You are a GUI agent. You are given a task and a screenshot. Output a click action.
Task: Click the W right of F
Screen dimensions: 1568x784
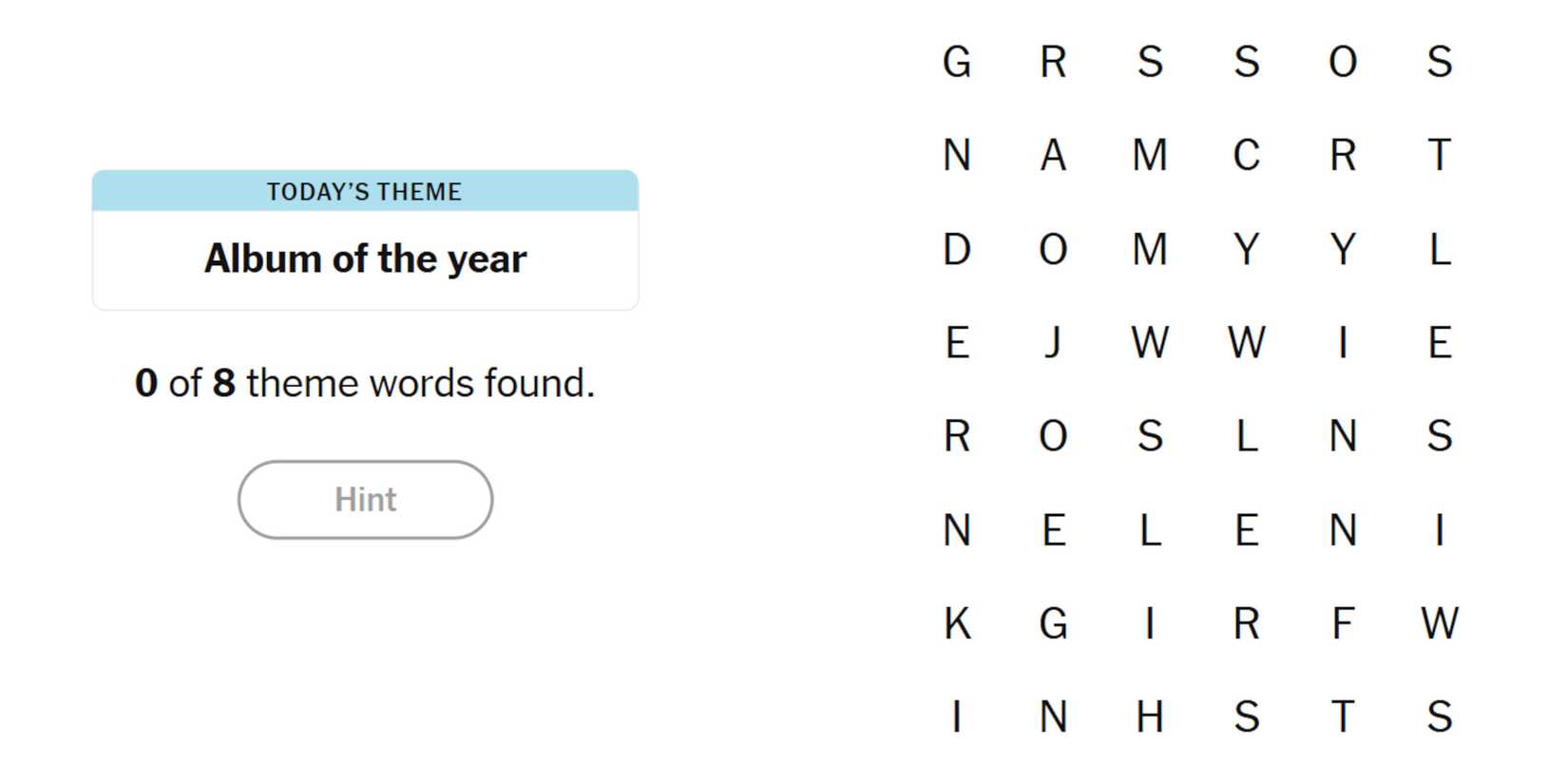pyautogui.click(x=1439, y=623)
